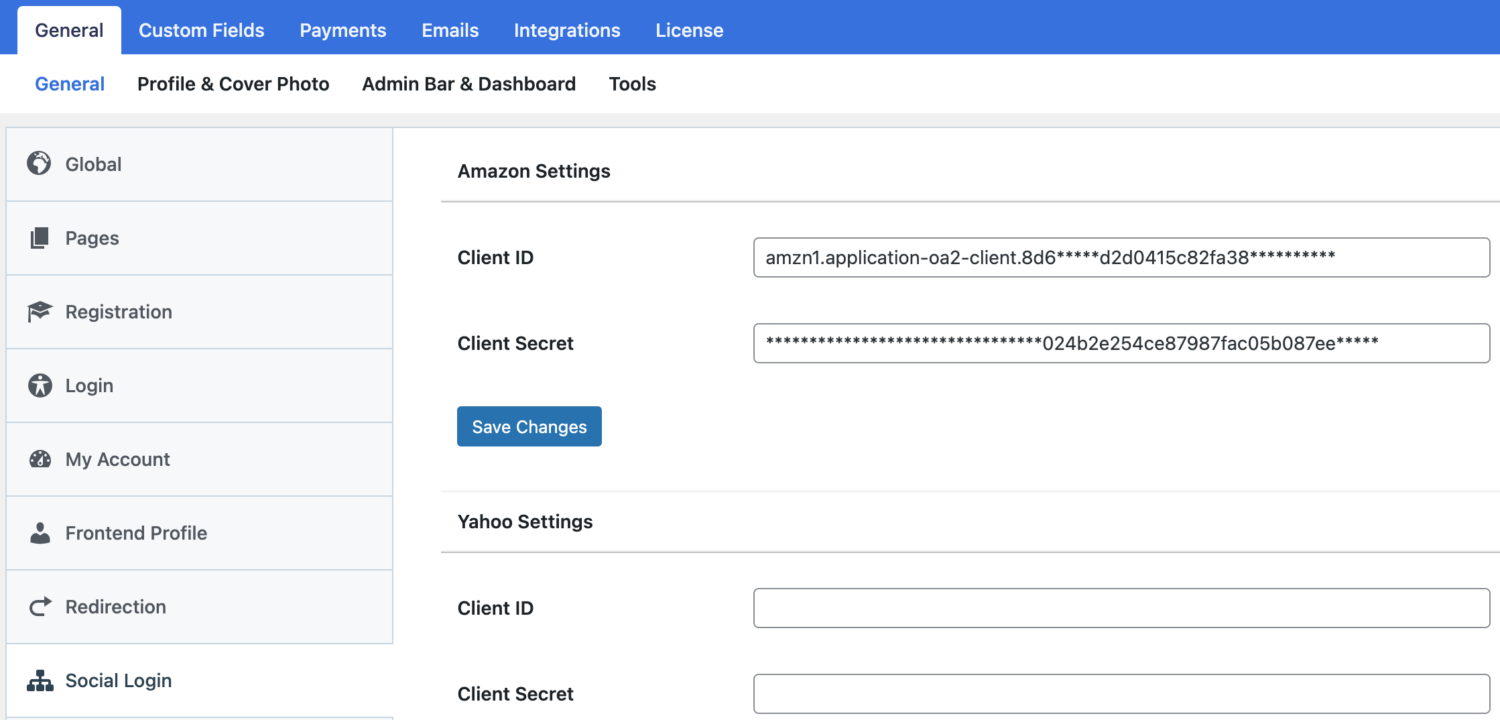
Task: Save Changes for Amazon Settings
Action: [529, 426]
